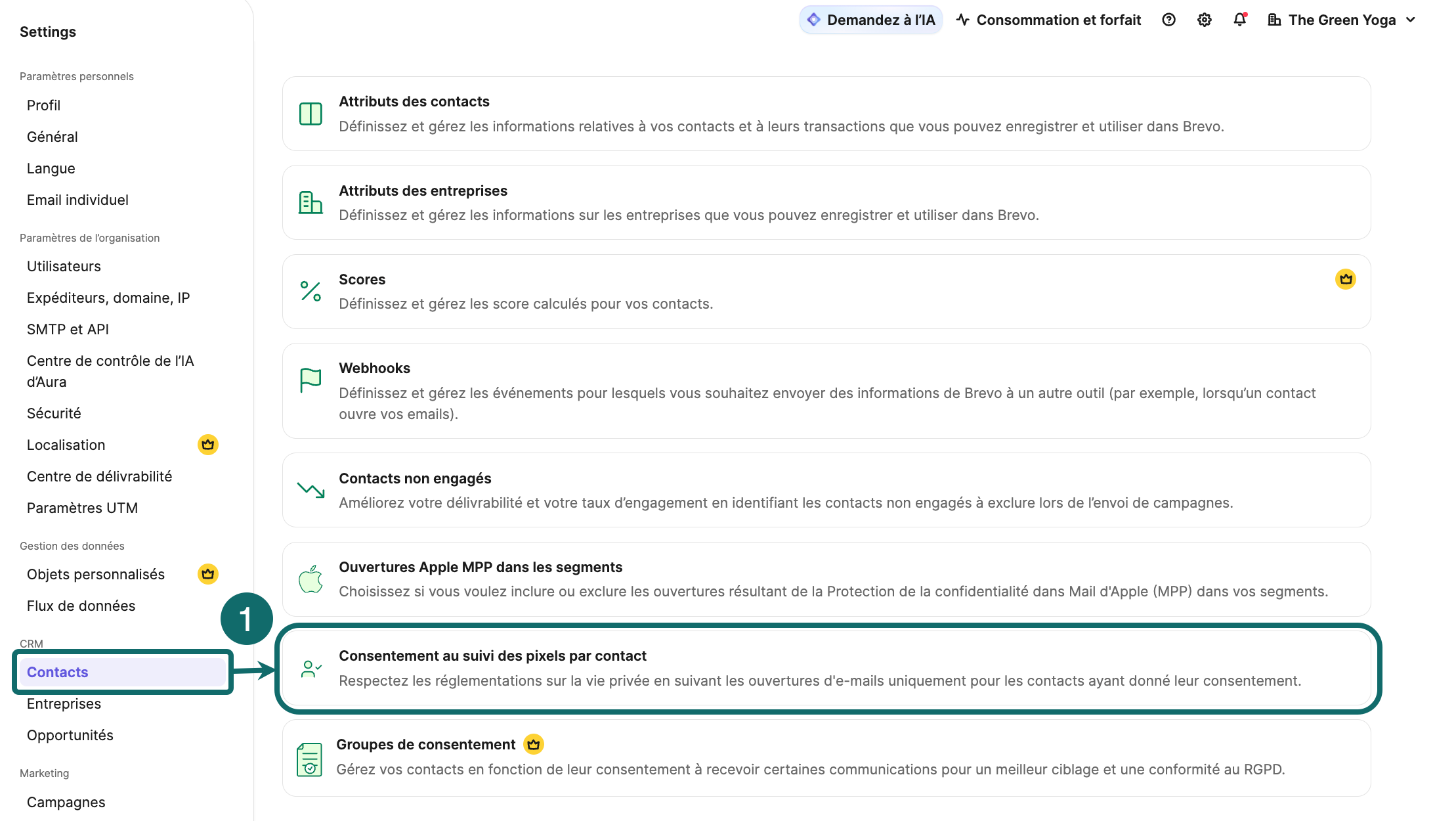1456x821 pixels.
Task: Click the Groupes de consentement document icon
Action: pyautogui.click(x=309, y=759)
